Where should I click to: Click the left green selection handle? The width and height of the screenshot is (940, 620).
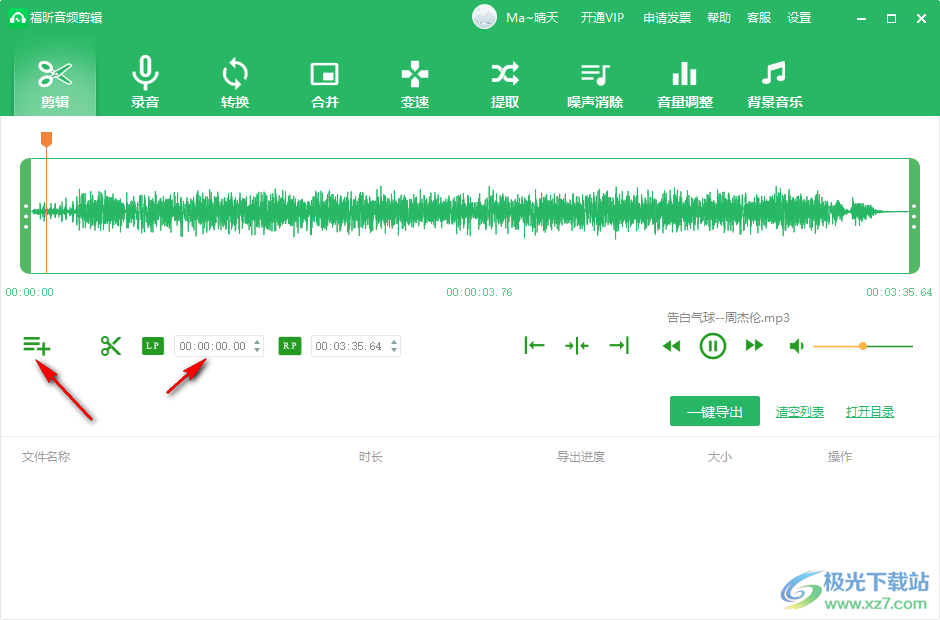point(26,216)
